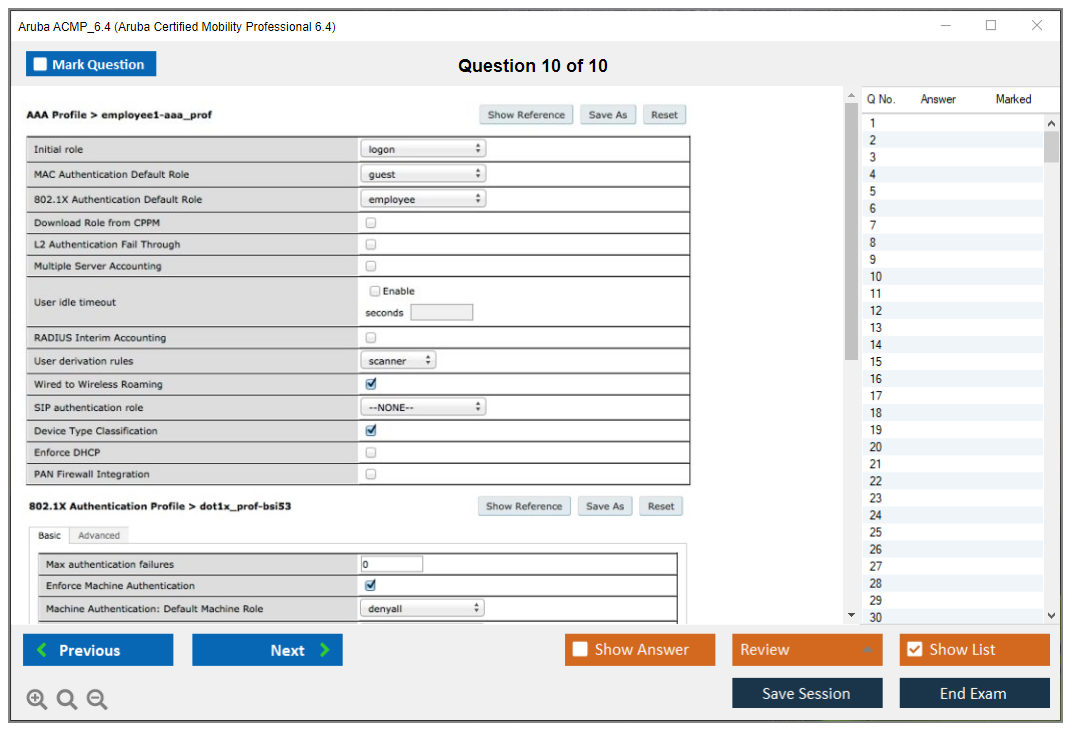Uncheck the Show List option
This screenshot has height=735, width=1075.
[x=914, y=650]
